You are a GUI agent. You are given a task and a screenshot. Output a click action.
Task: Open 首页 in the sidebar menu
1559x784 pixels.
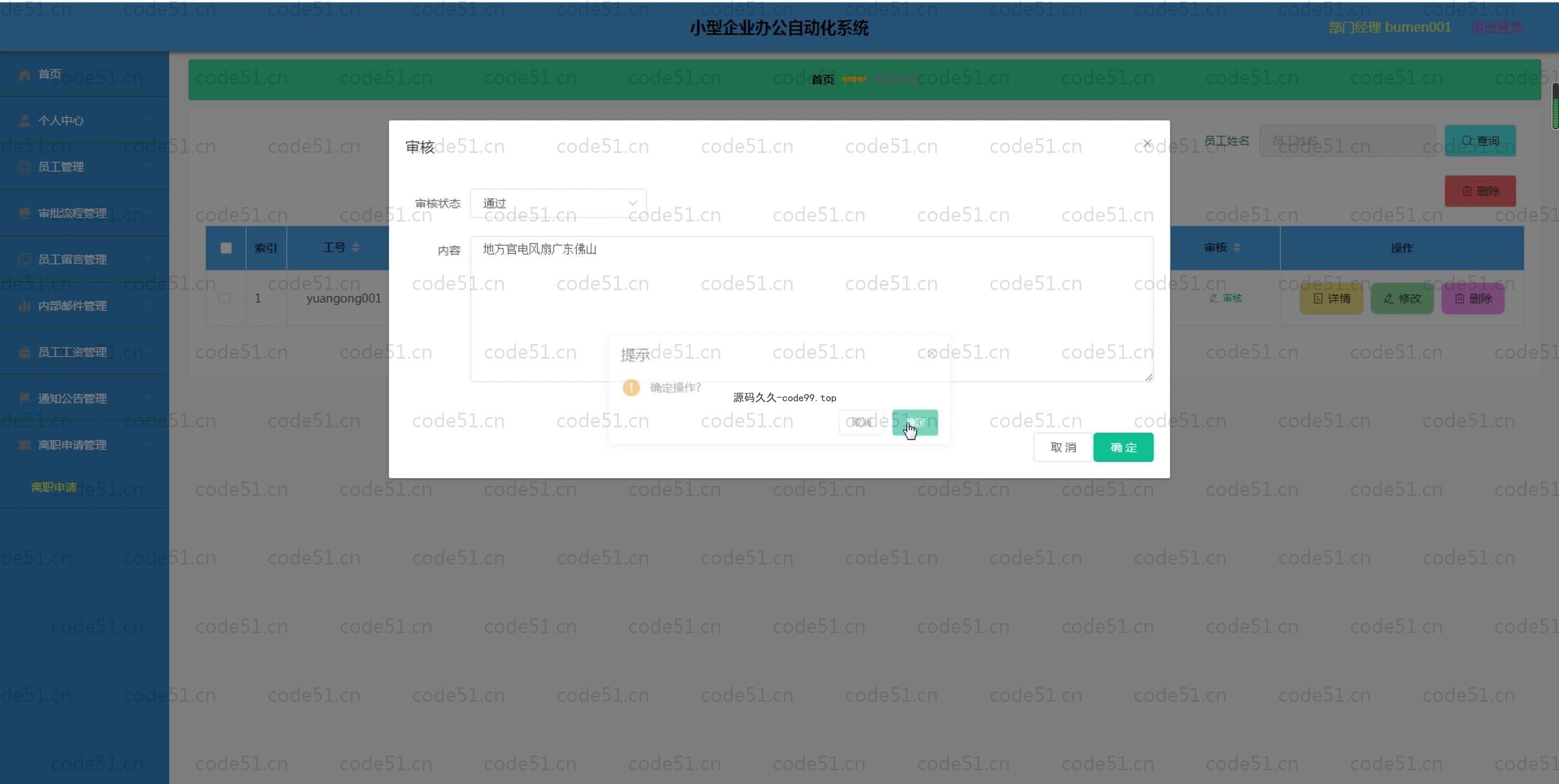[x=84, y=75]
